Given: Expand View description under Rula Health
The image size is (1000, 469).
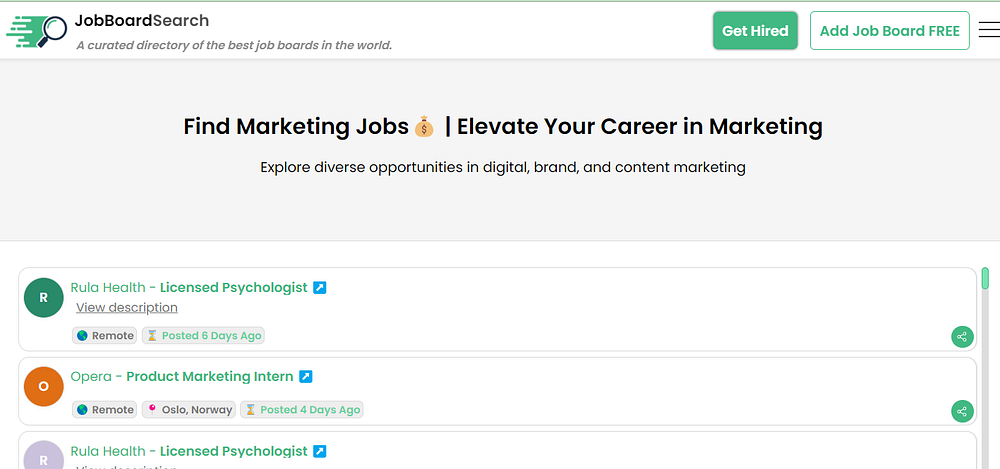Looking at the screenshot, I should pyautogui.click(x=127, y=308).
